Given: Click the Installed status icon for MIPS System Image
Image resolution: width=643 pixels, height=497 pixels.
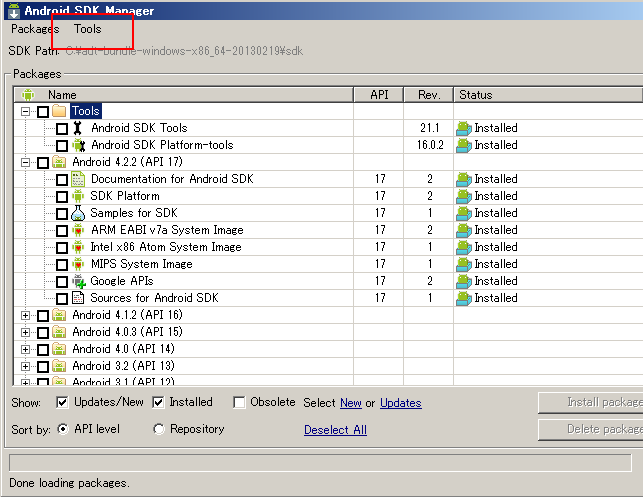Looking at the screenshot, I should pos(464,264).
